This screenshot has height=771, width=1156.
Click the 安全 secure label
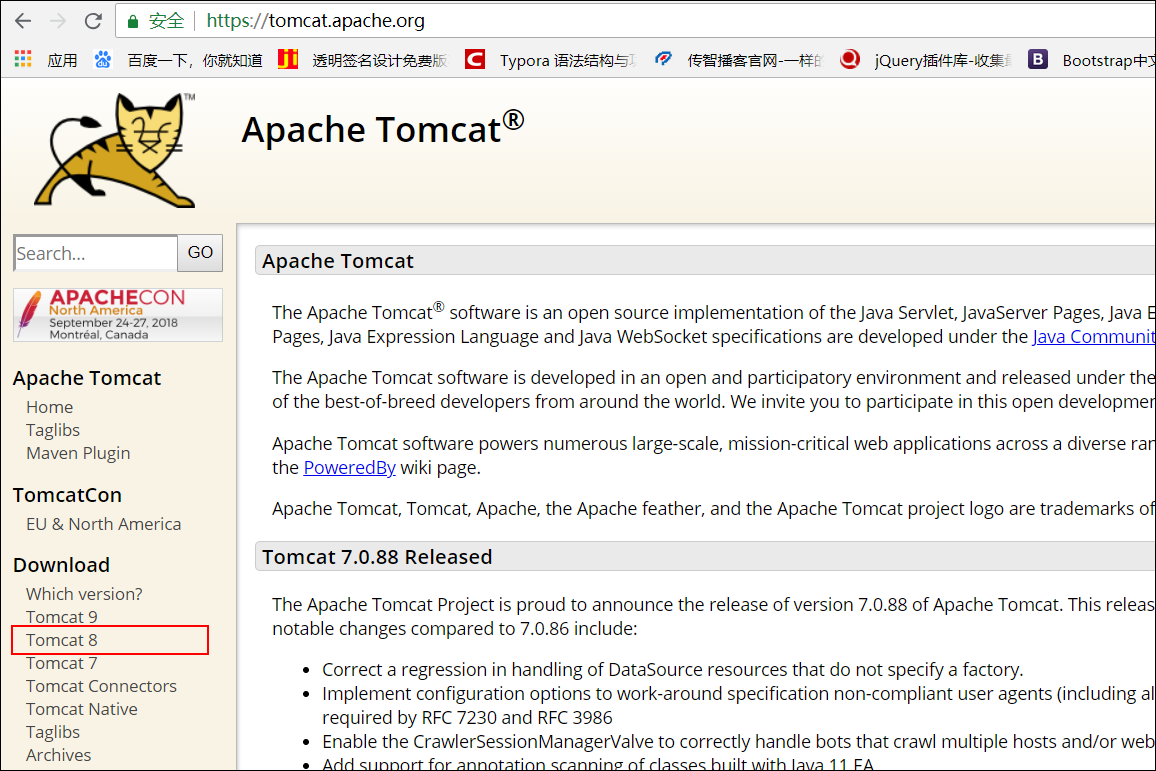pyautogui.click(x=167, y=21)
